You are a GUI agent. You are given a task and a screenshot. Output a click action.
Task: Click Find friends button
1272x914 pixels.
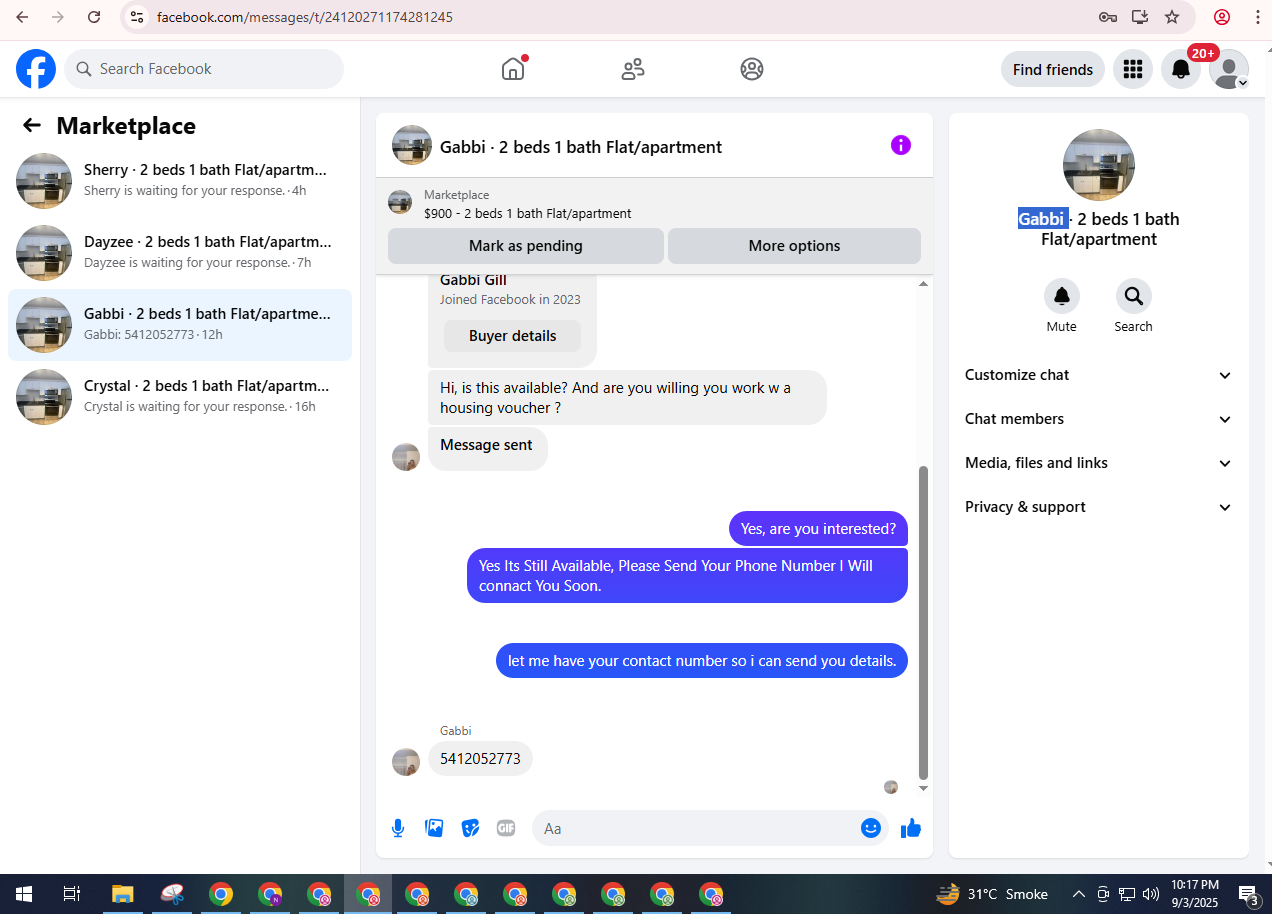pyautogui.click(x=1053, y=69)
